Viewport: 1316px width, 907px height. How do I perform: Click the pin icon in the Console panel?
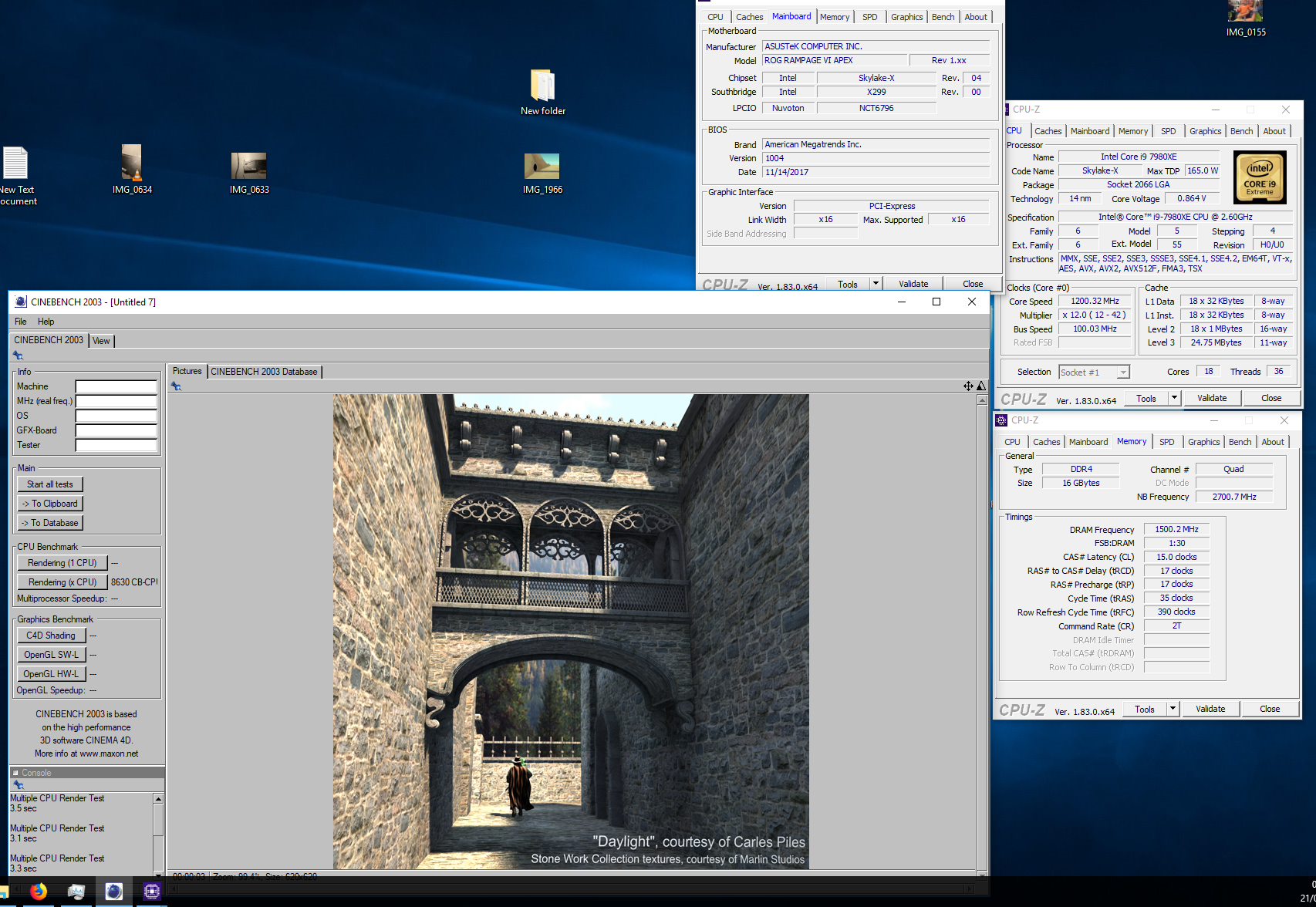[18, 784]
